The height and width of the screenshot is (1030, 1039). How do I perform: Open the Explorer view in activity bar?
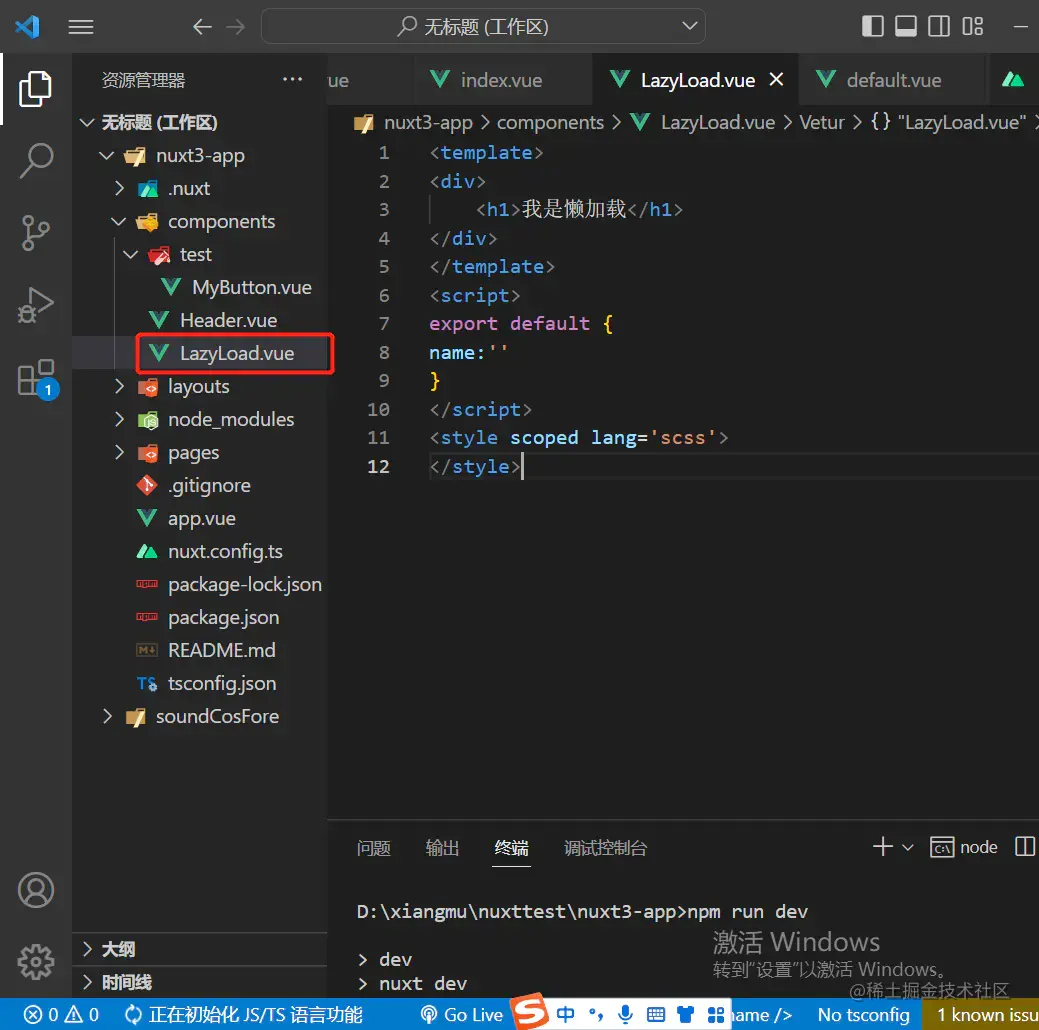(x=35, y=89)
